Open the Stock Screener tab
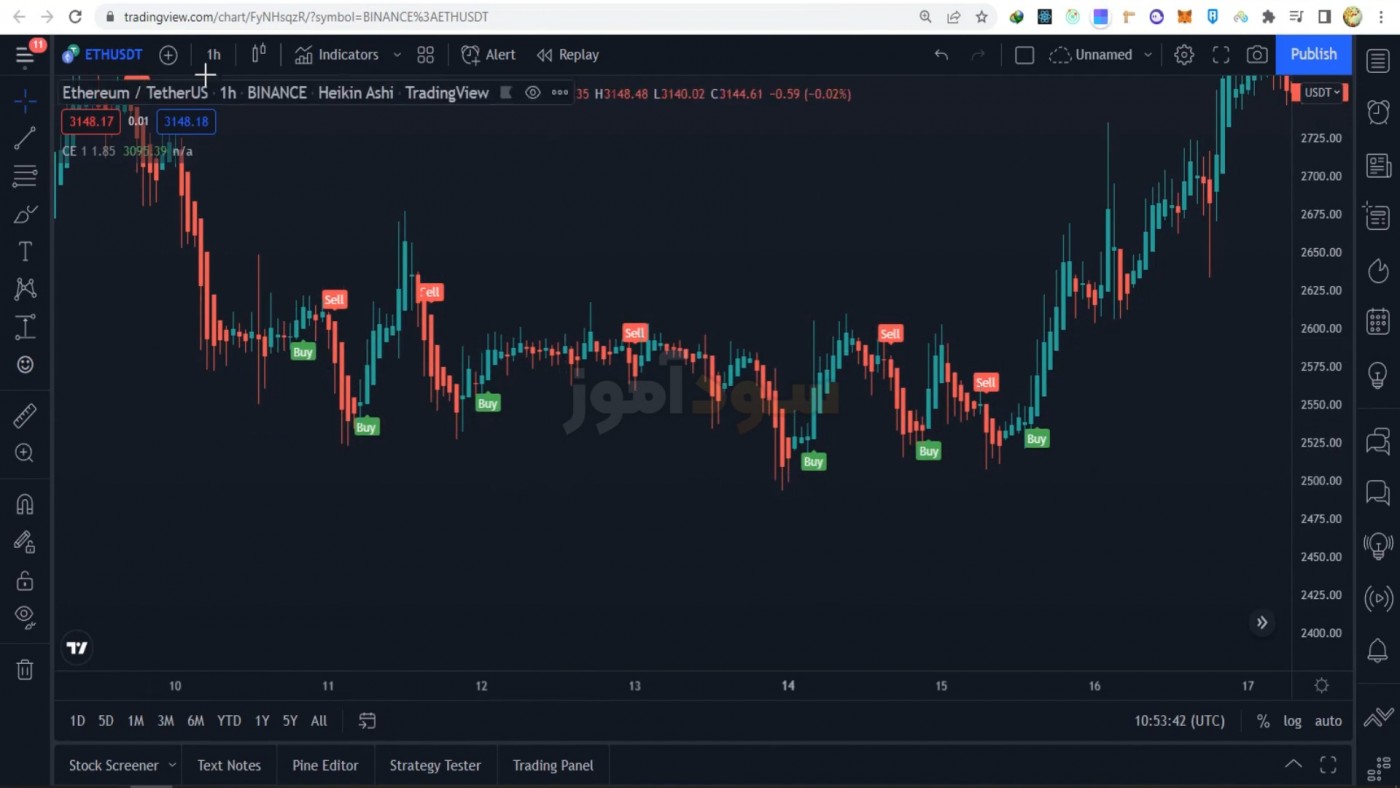The width and height of the screenshot is (1400, 788). click(x=113, y=765)
